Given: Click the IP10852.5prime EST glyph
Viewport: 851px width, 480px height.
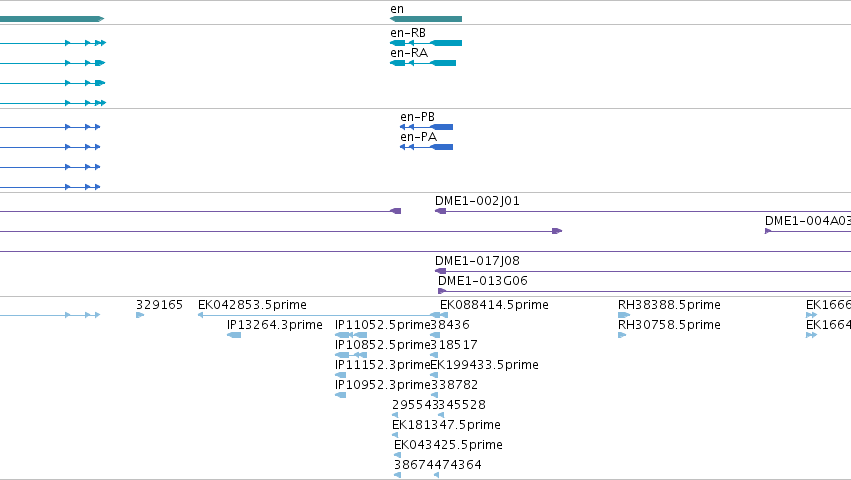Looking at the screenshot, I should coord(351,355).
